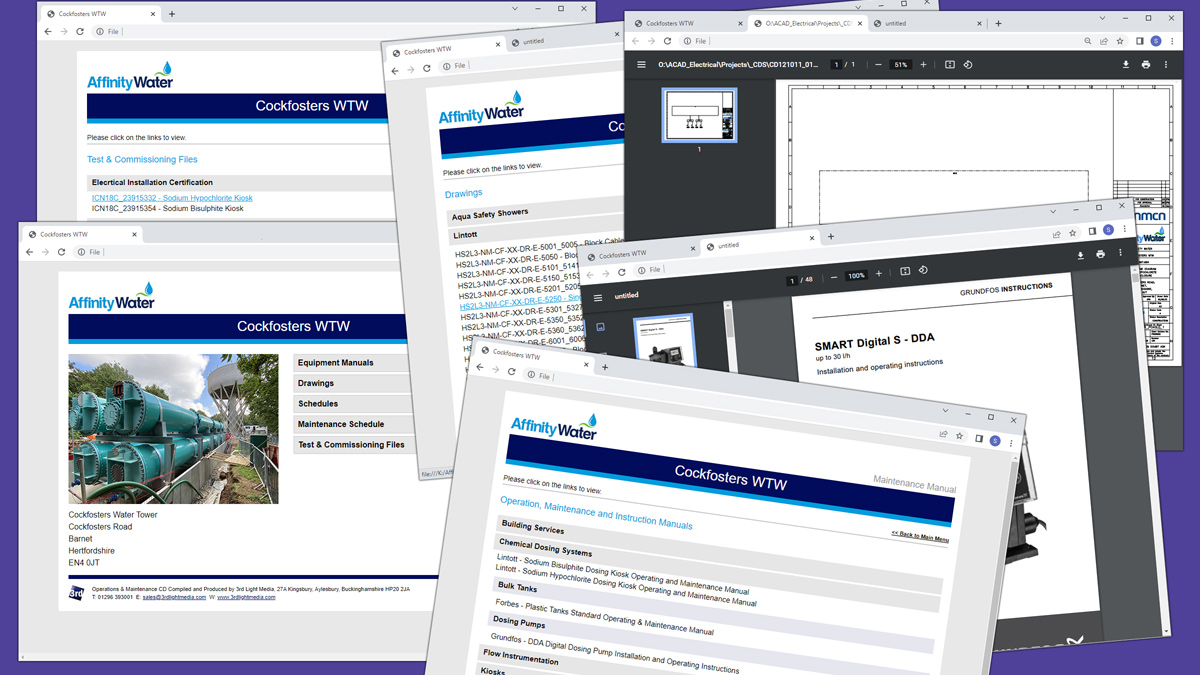Image resolution: width=1200 pixels, height=675 pixels.
Task: Switch to Cockfosters WTW tab beside ACAD_Electrical tab
Action: pyautogui.click(x=670, y=23)
